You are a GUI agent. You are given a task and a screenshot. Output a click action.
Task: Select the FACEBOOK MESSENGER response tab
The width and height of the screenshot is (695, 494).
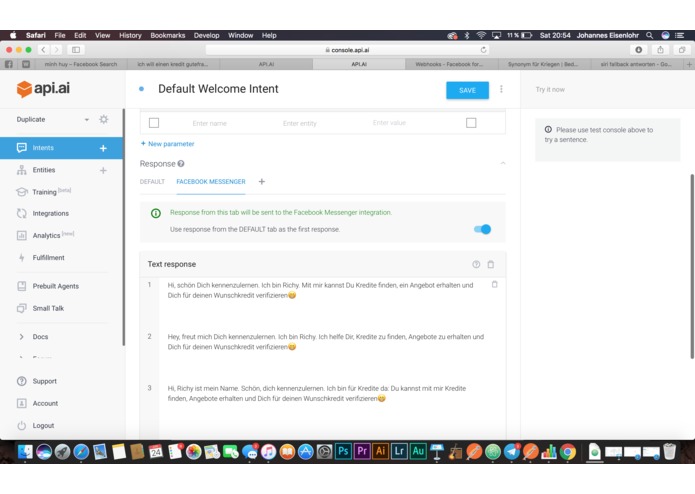click(x=211, y=182)
